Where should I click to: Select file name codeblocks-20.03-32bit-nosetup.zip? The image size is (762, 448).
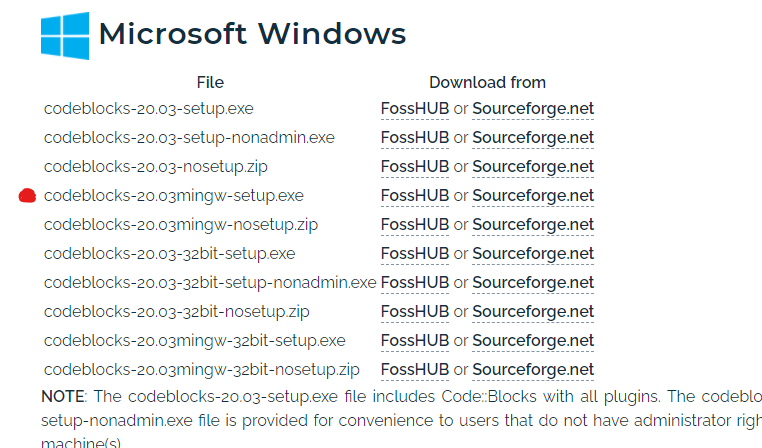[177, 312]
